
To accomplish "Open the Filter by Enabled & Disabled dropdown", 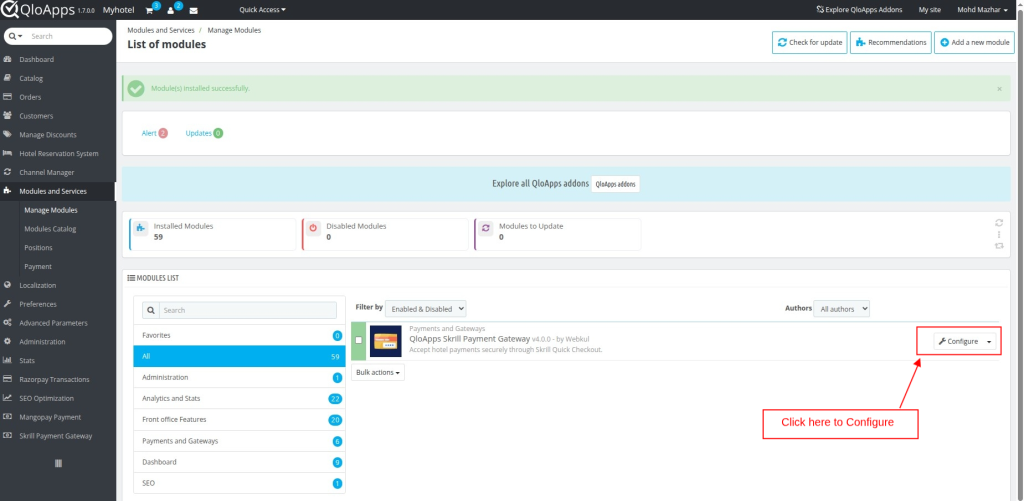I will pyautogui.click(x=425, y=309).
